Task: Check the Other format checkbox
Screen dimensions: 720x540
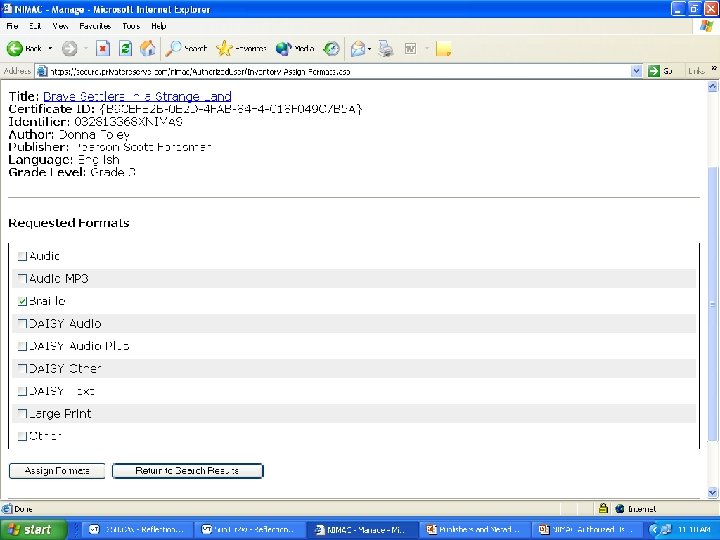Action: click(22, 436)
